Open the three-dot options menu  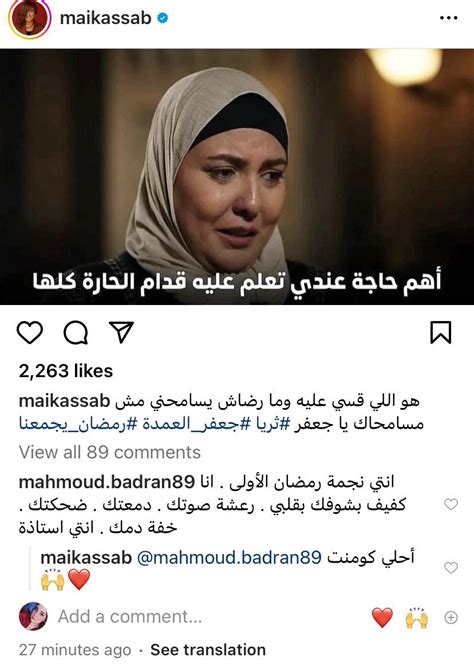tap(448, 18)
